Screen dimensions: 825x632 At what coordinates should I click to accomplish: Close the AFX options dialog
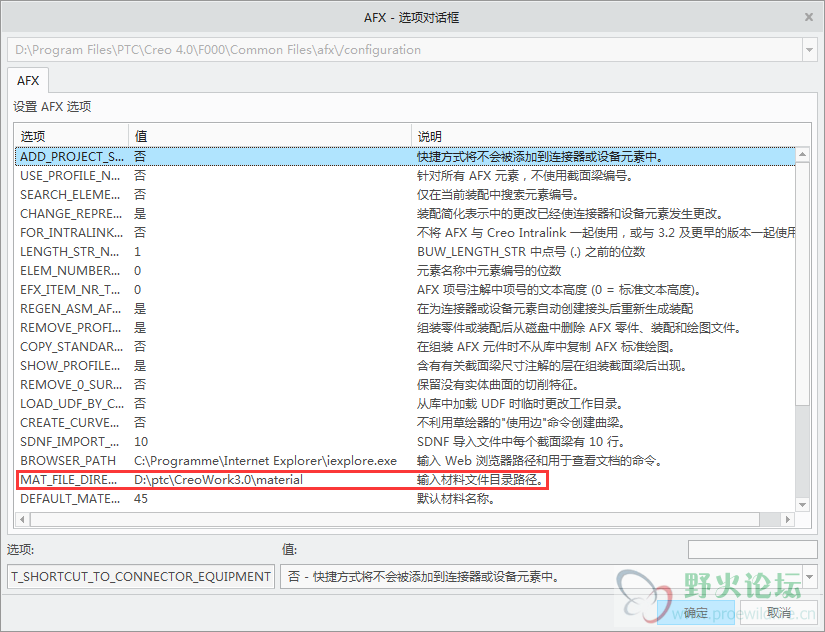[x=809, y=17]
